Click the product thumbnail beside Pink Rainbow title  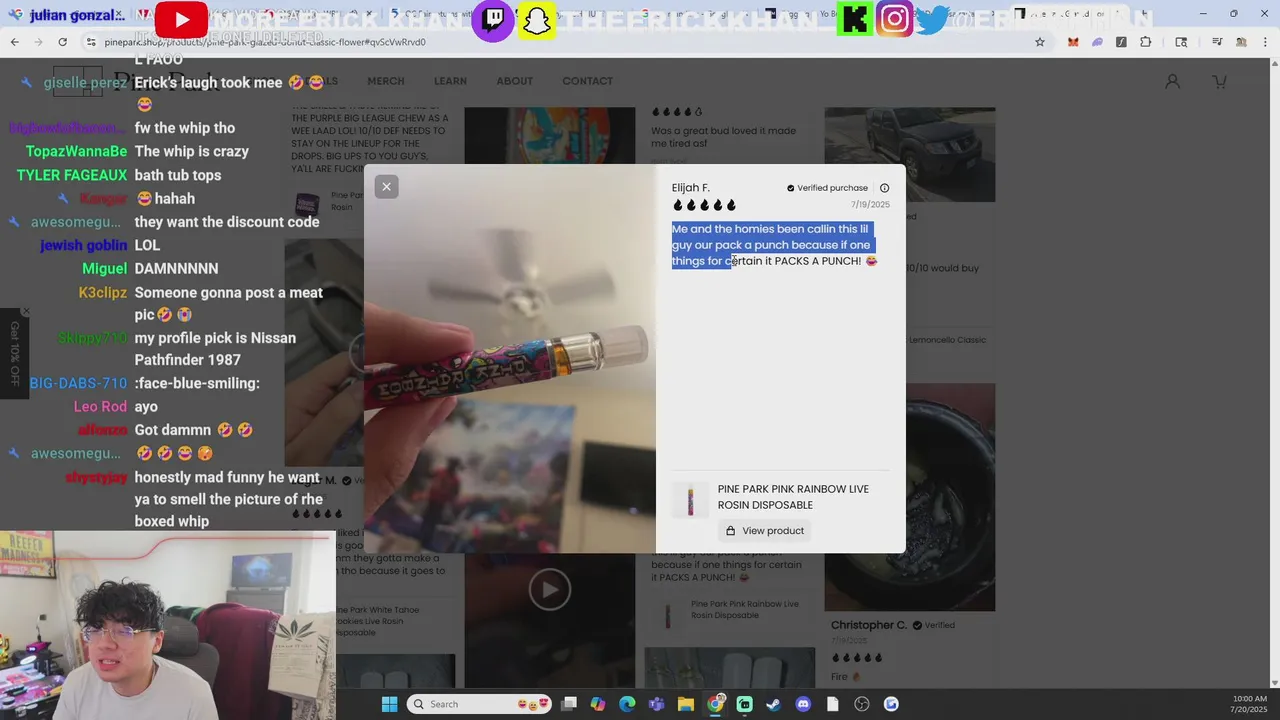(x=690, y=498)
